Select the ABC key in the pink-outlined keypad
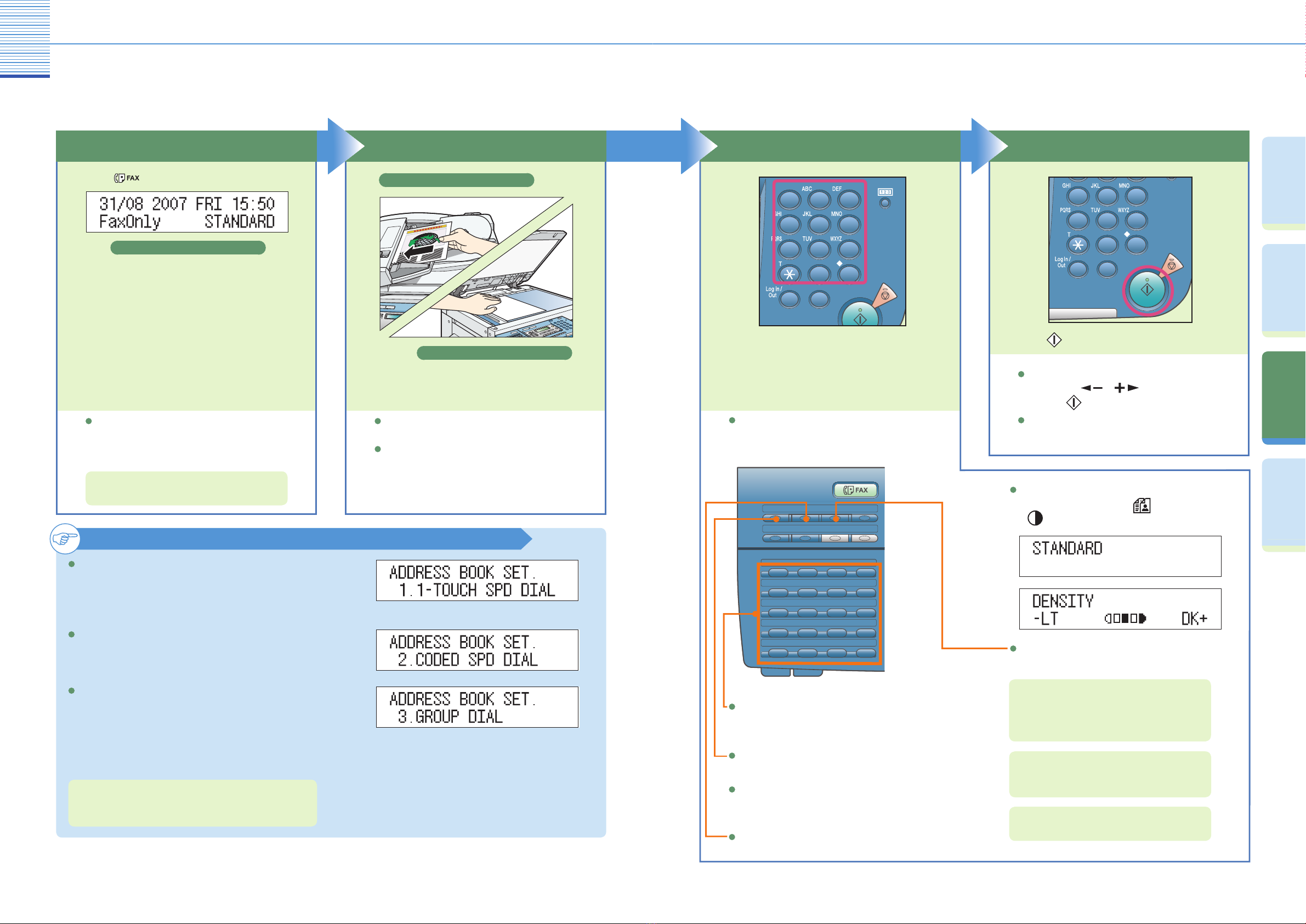The width and height of the screenshot is (1306, 924). (x=819, y=200)
